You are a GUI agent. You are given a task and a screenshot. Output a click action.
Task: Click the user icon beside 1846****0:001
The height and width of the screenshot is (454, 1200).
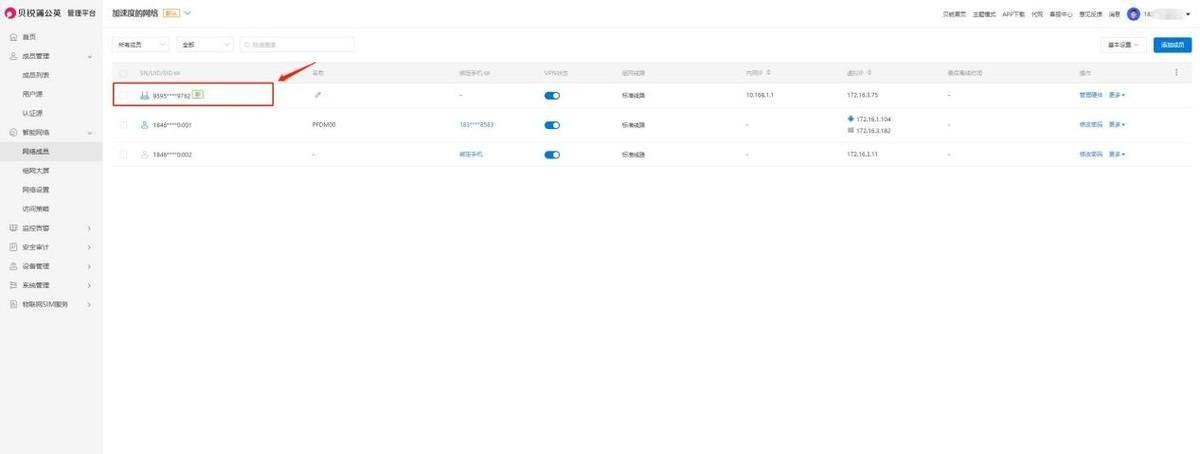pos(145,125)
